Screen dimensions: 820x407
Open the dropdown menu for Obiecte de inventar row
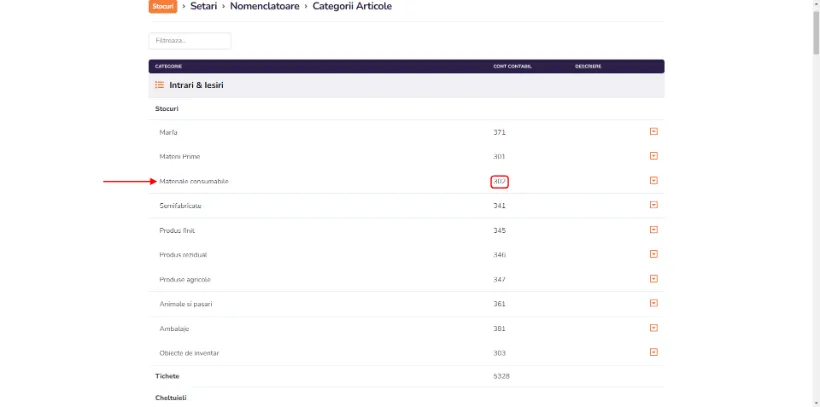[653, 352]
